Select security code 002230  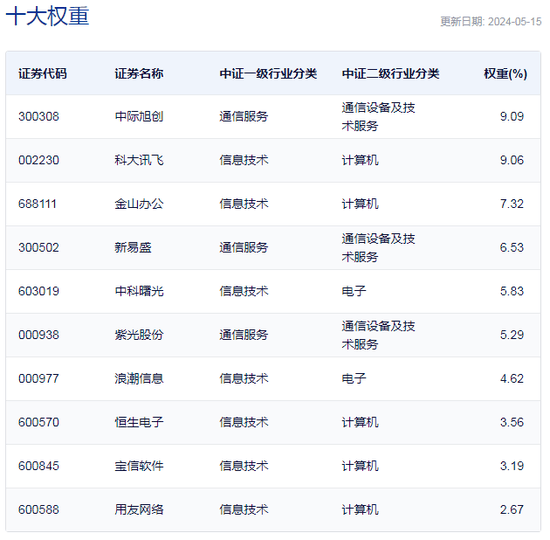pos(39,160)
